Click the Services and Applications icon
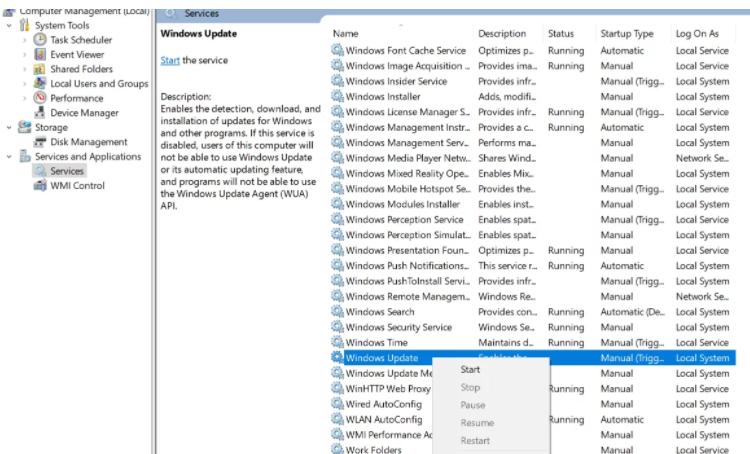 click(x=24, y=156)
